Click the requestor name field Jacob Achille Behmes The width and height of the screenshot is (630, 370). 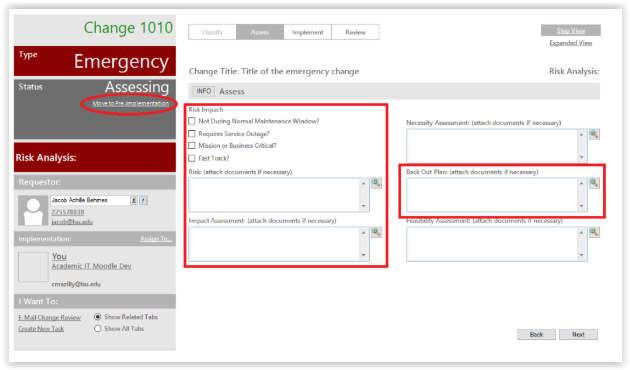click(x=90, y=200)
